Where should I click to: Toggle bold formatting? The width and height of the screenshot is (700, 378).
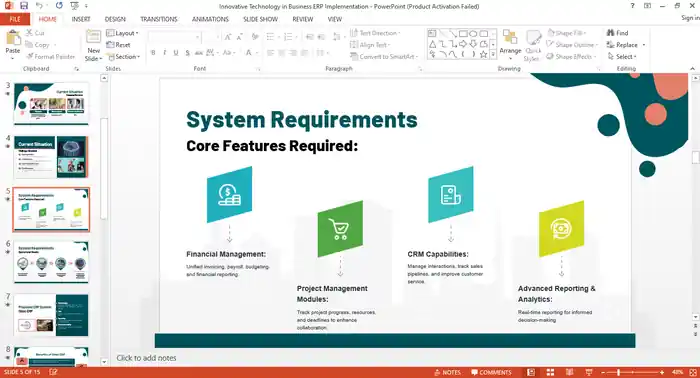tap(153, 53)
